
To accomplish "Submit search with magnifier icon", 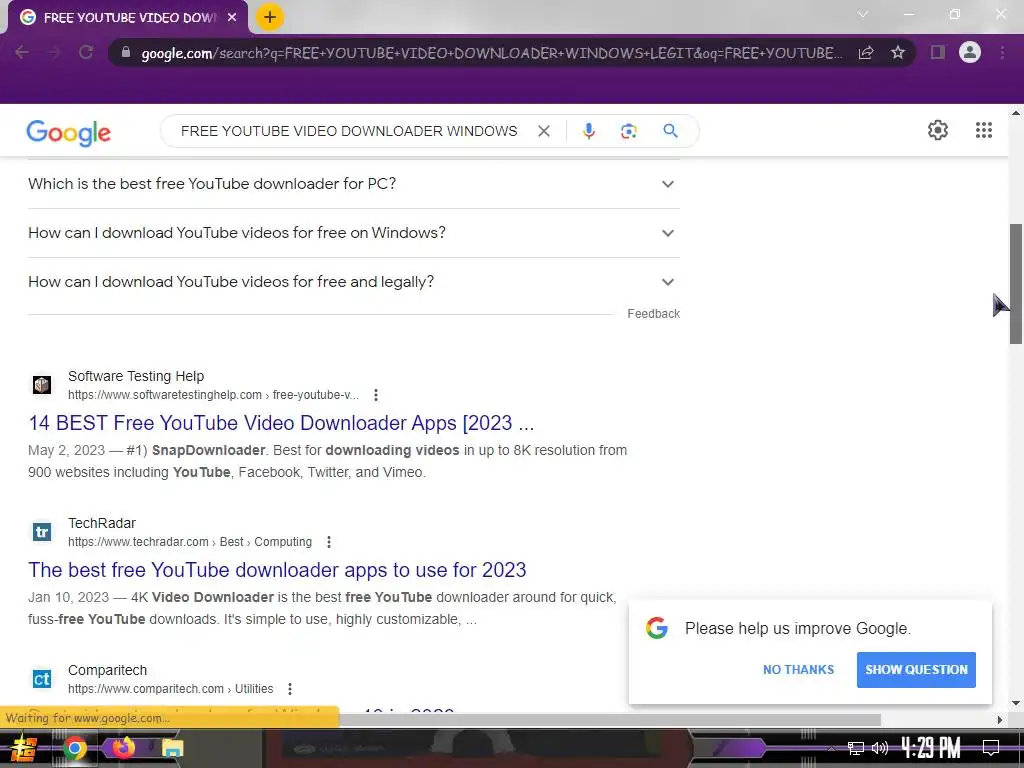I will pos(670,131).
